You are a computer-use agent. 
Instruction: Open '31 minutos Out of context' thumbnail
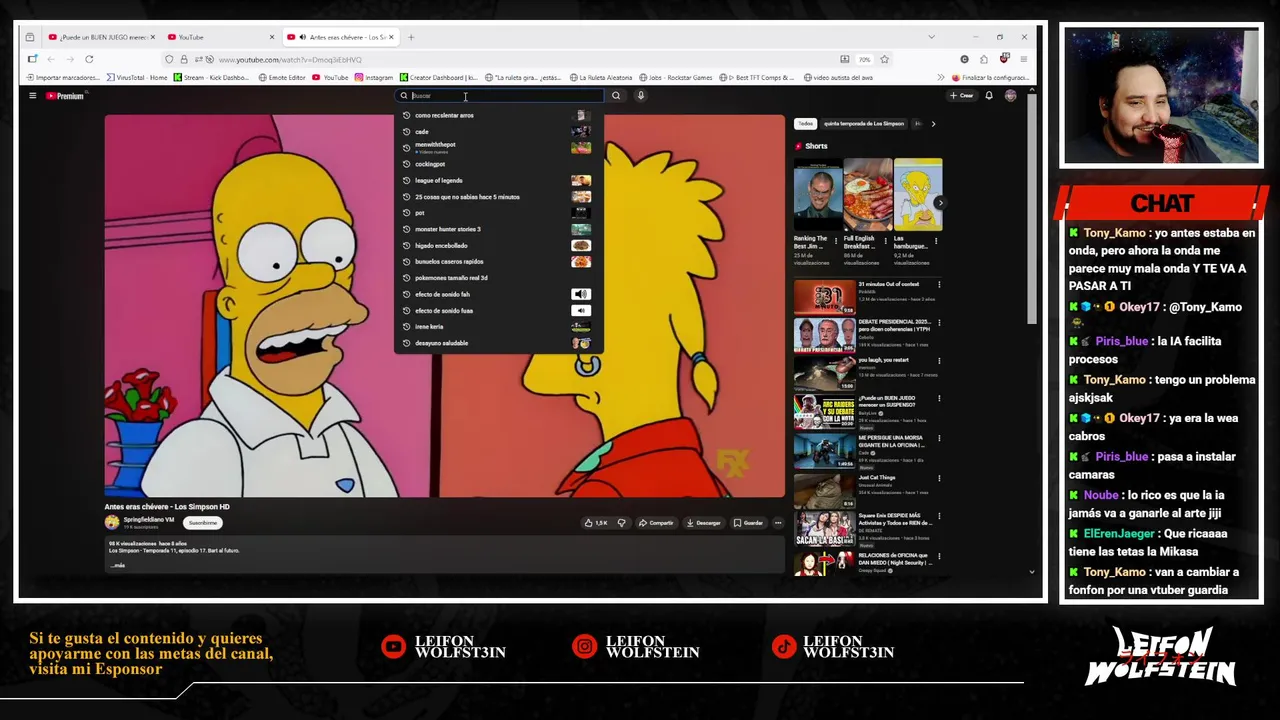[825, 297]
